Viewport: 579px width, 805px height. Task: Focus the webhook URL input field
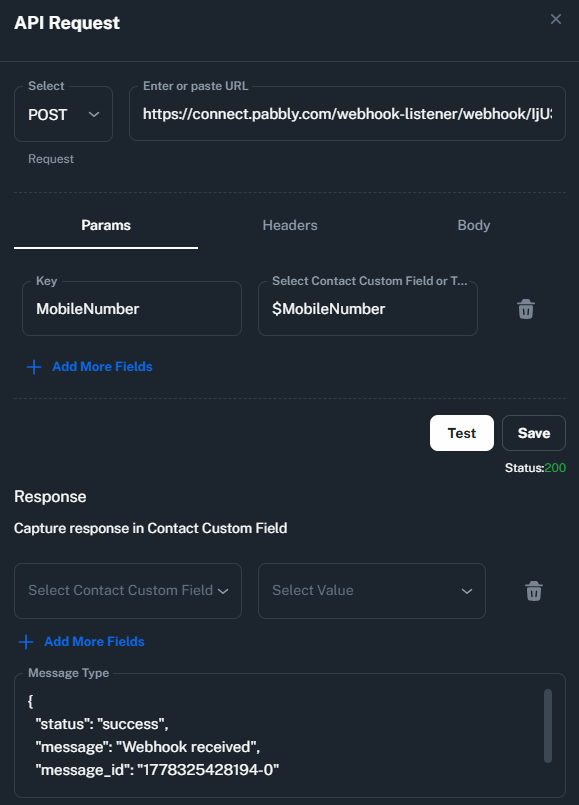pyautogui.click(x=348, y=114)
